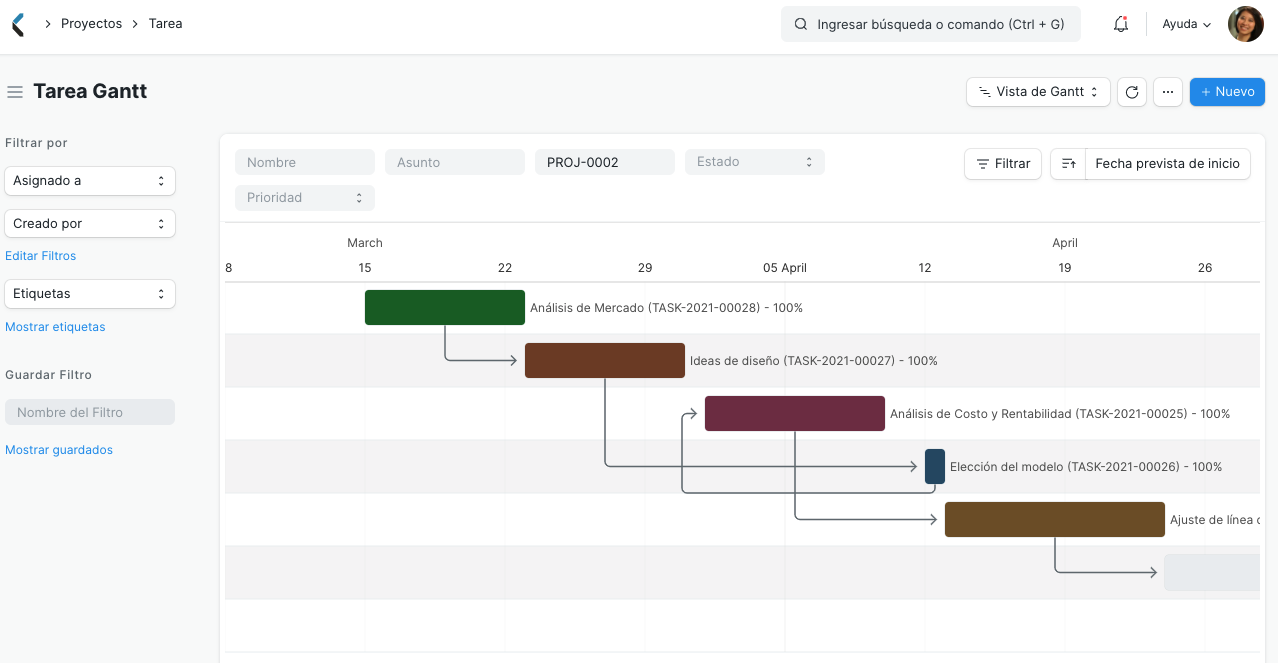1278x663 pixels.
Task: Open the Prioridad filter select
Action: (305, 198)
